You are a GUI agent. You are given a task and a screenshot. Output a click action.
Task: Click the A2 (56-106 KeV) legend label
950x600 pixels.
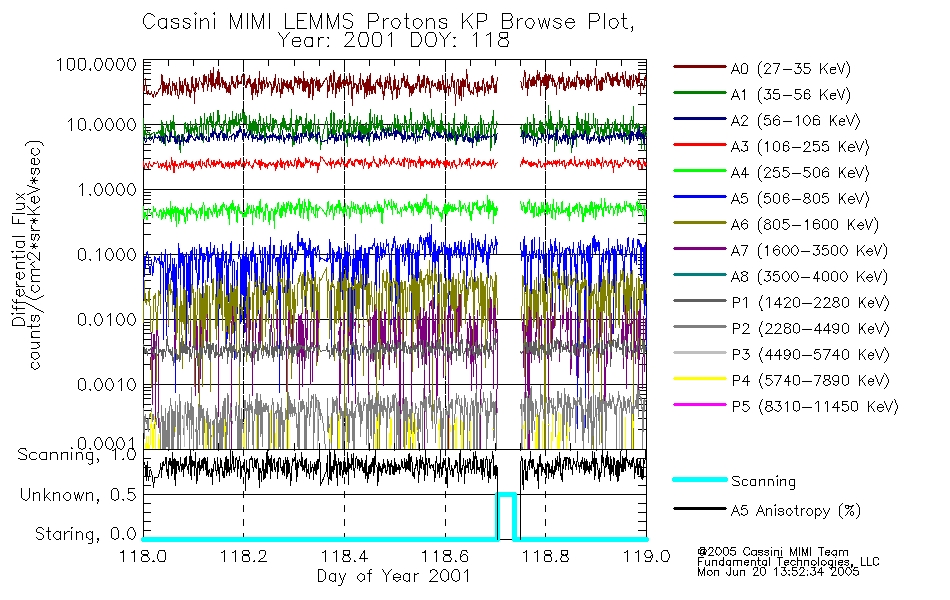[x=796, y=121]
